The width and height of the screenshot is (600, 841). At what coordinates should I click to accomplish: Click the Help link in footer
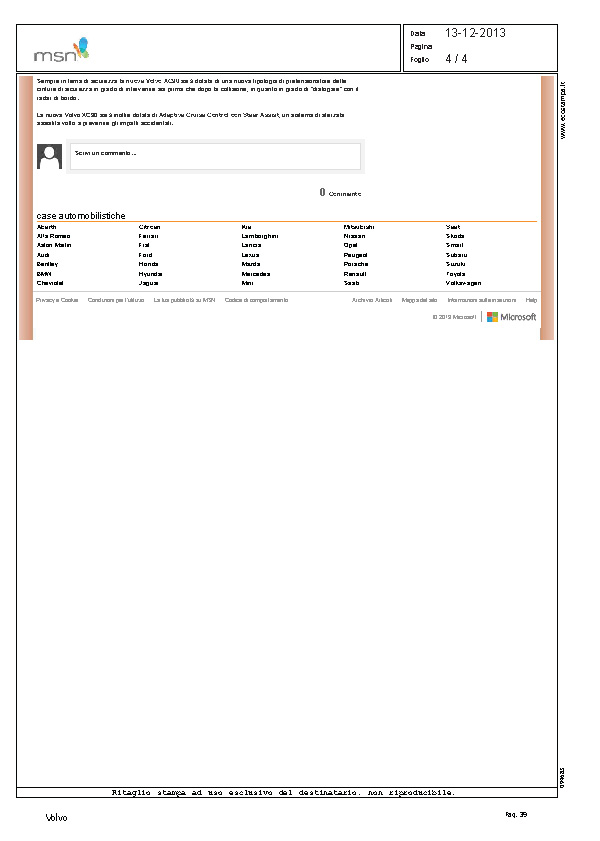[x=531, y=300]
